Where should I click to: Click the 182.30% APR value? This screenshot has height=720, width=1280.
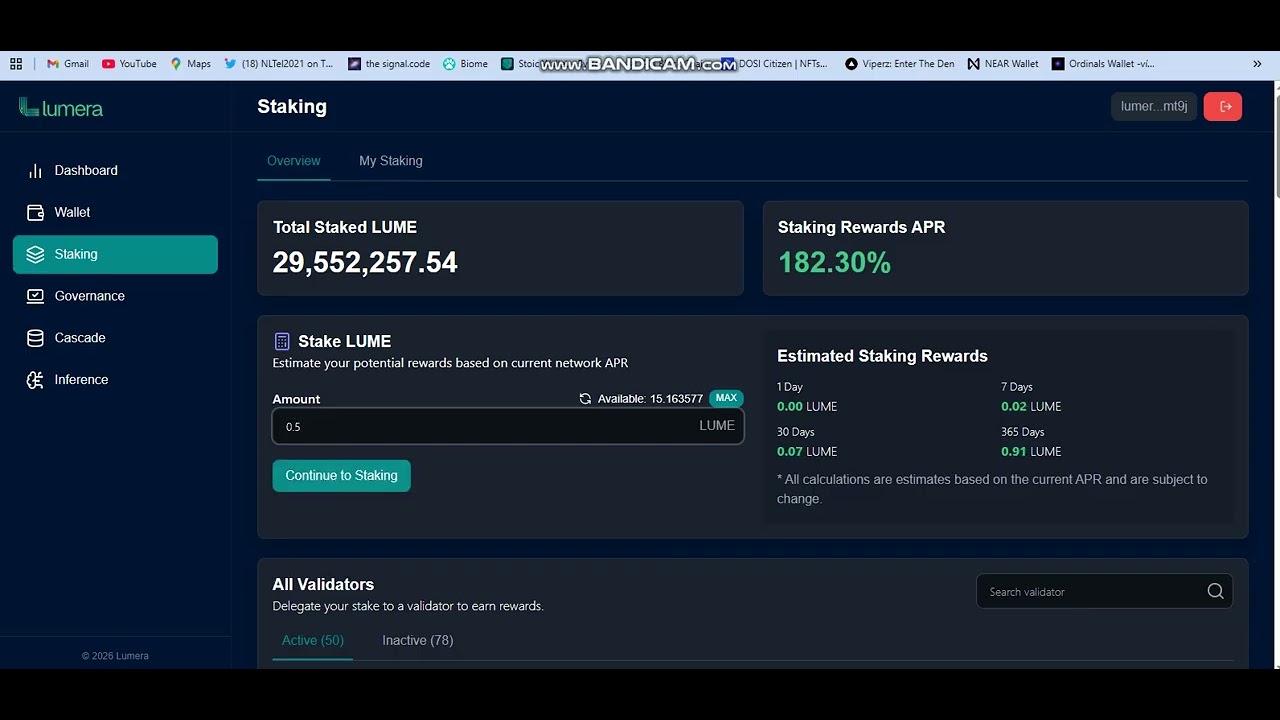pyautogui.click(x=834, y=262)
